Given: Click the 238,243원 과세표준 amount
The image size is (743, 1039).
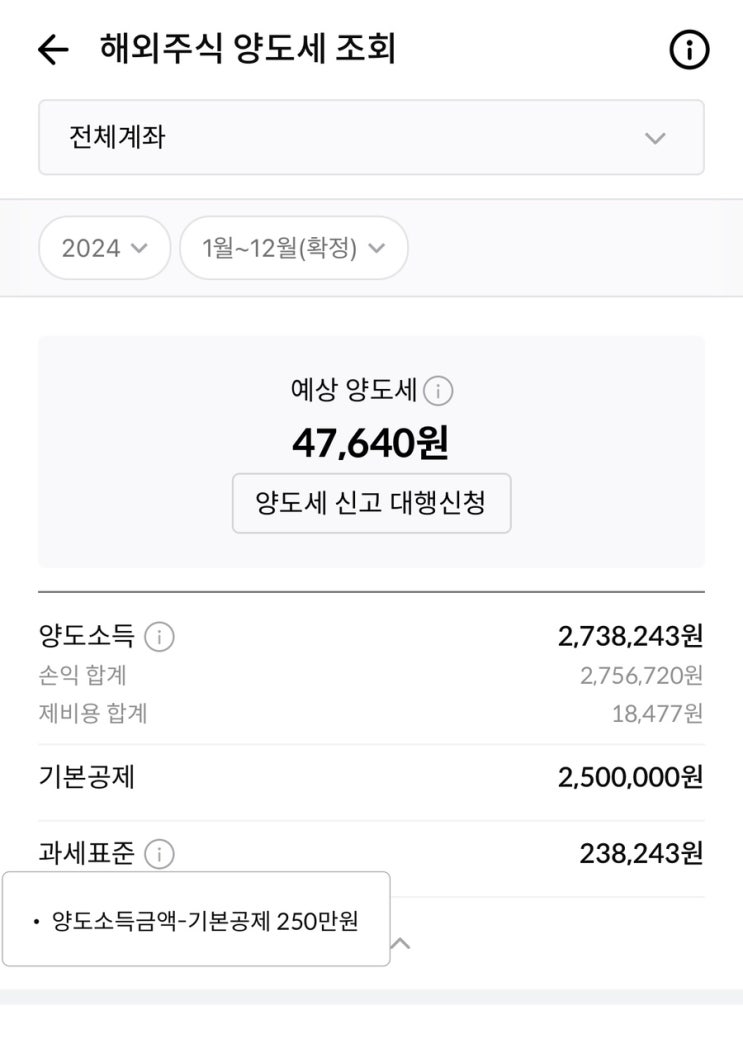Looking at the screenshot, I should (641, 853).
